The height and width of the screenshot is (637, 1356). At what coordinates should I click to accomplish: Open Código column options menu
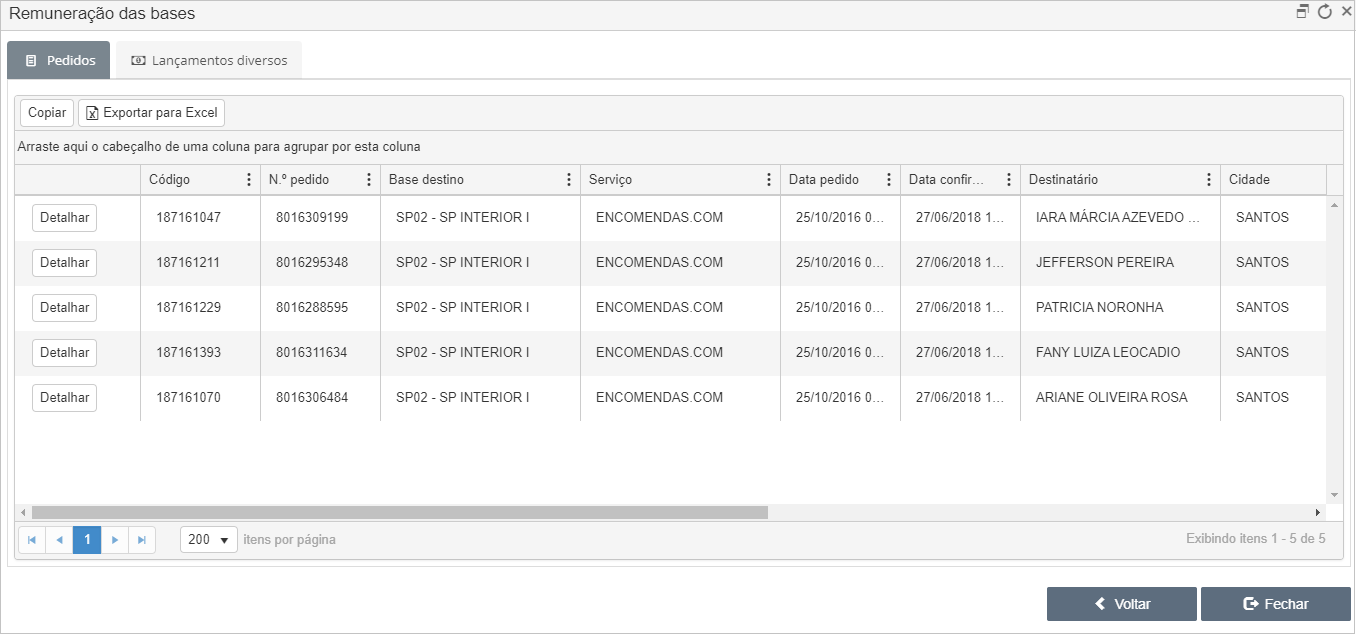pyautogui.click(x=249, y=180)
